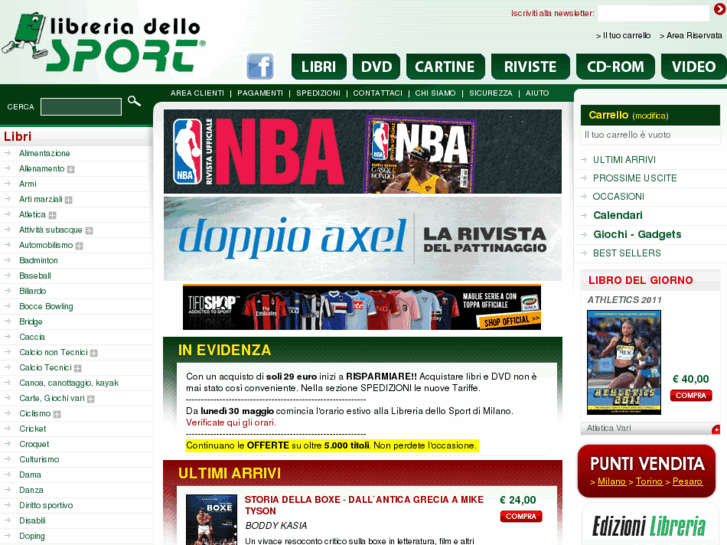Open the CD-ROM tab
Screen dimensions: 727x545
click(x=615, y=67)
